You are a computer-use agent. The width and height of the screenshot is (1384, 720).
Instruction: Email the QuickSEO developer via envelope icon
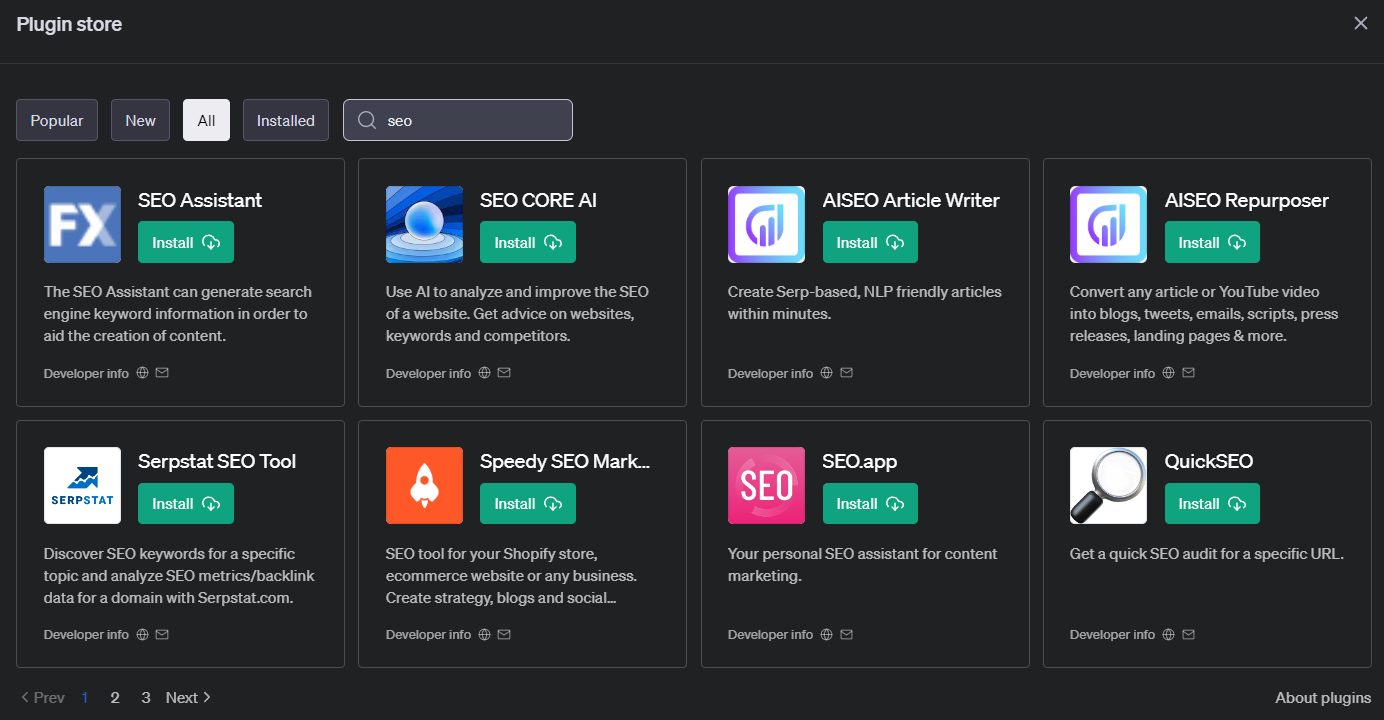point(1188,634)
